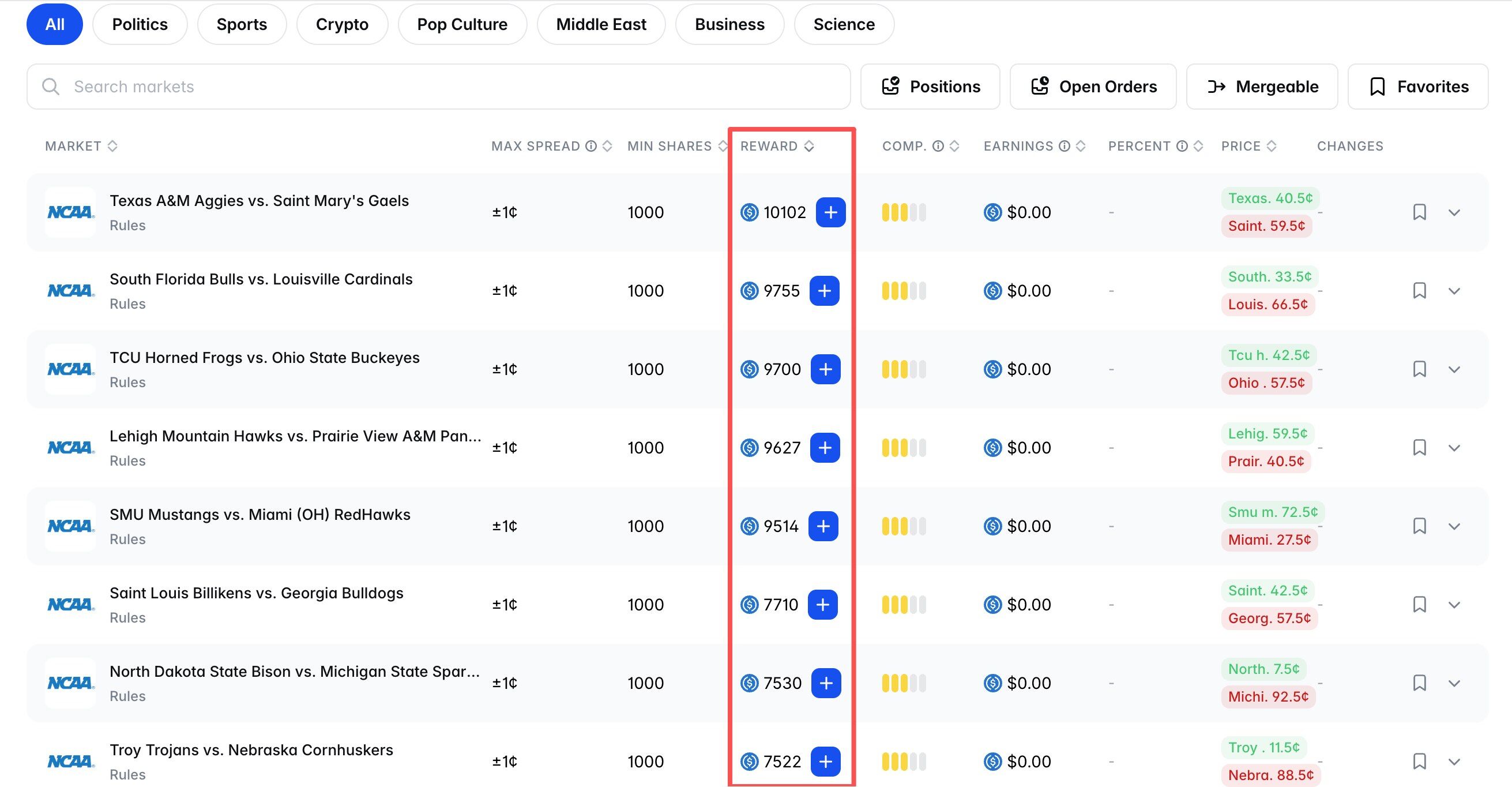
Task: Click the search magnifier icon
Action: [x=51, y=87]
